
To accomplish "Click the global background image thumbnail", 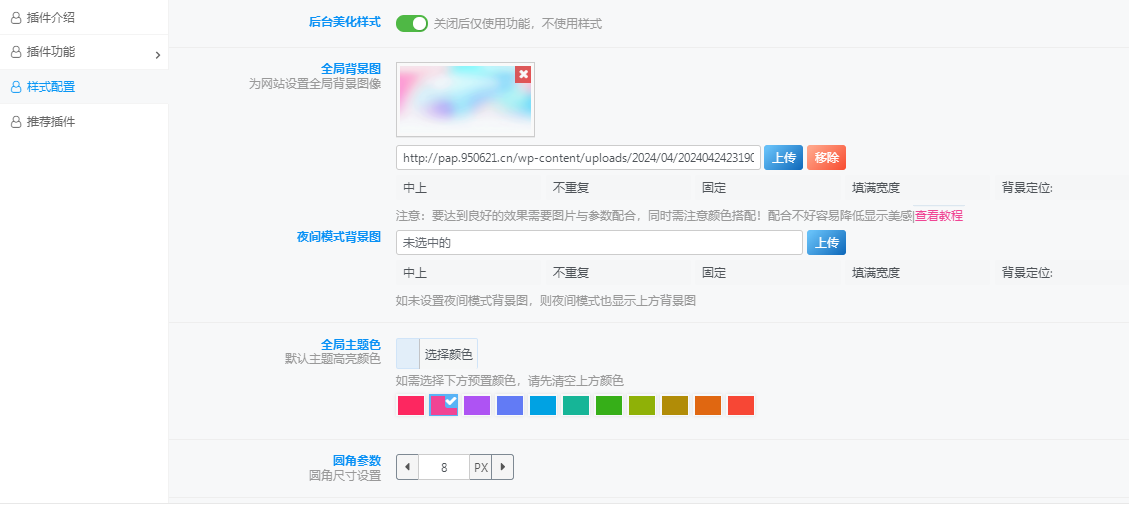I will coord(465,99).
